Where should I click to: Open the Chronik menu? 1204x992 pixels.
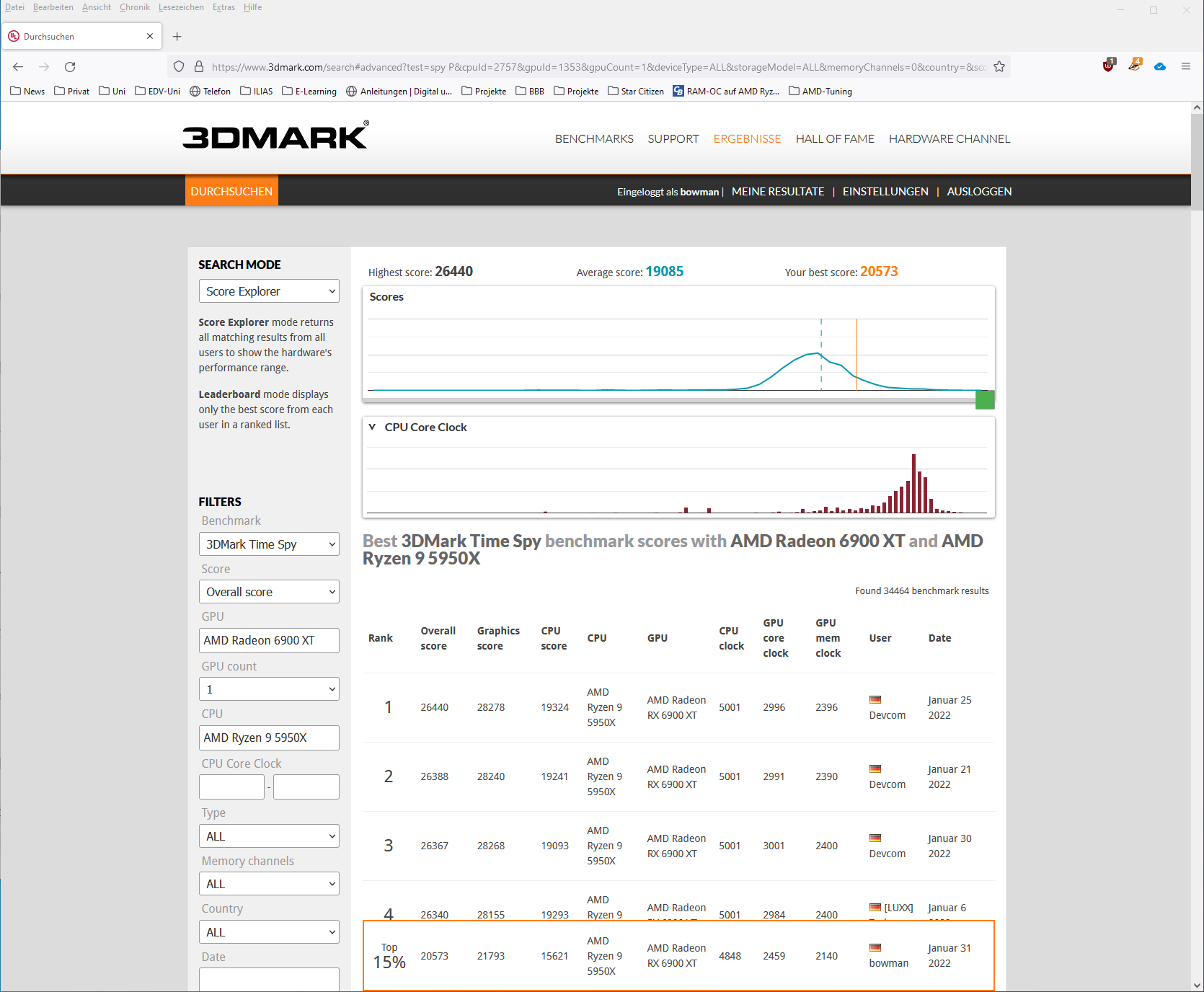tap(135, 7)
